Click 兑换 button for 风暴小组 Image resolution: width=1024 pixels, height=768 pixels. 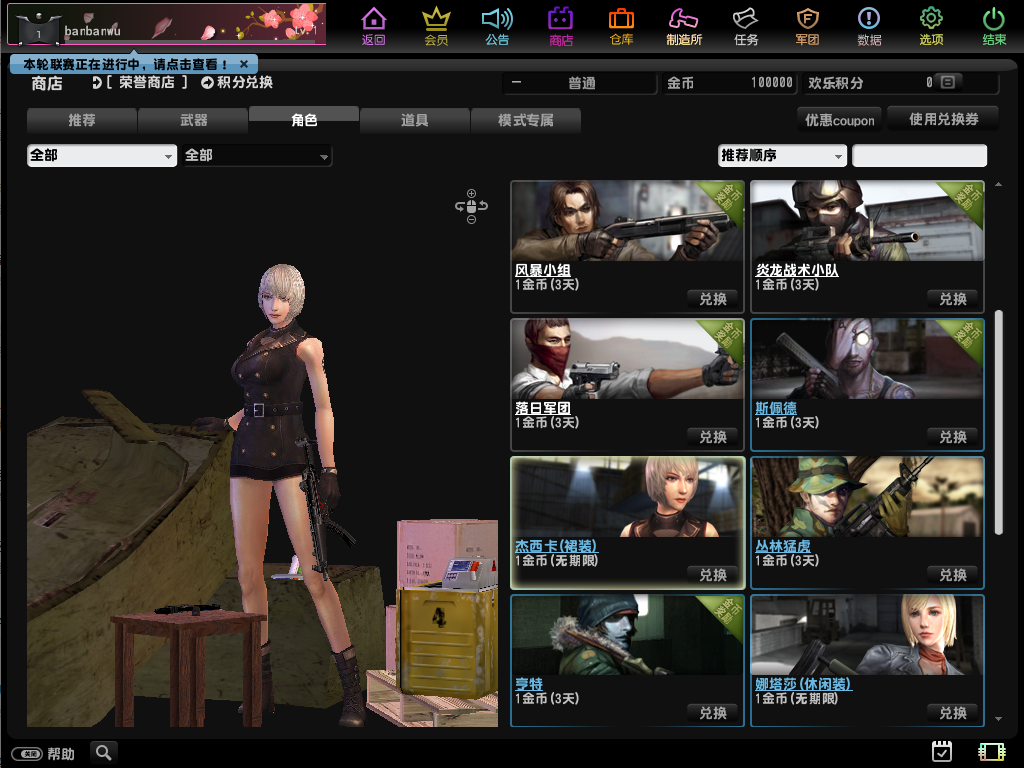[713, 299]
